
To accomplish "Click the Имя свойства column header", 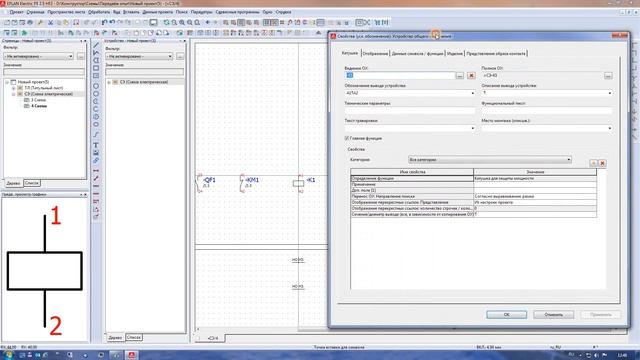I will 412,172.
